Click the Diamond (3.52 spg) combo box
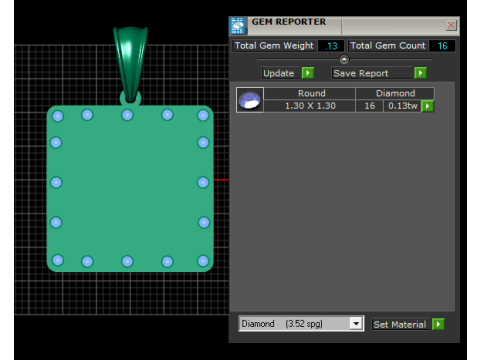This screenshot has width=480, height=360. click(301, 324)
